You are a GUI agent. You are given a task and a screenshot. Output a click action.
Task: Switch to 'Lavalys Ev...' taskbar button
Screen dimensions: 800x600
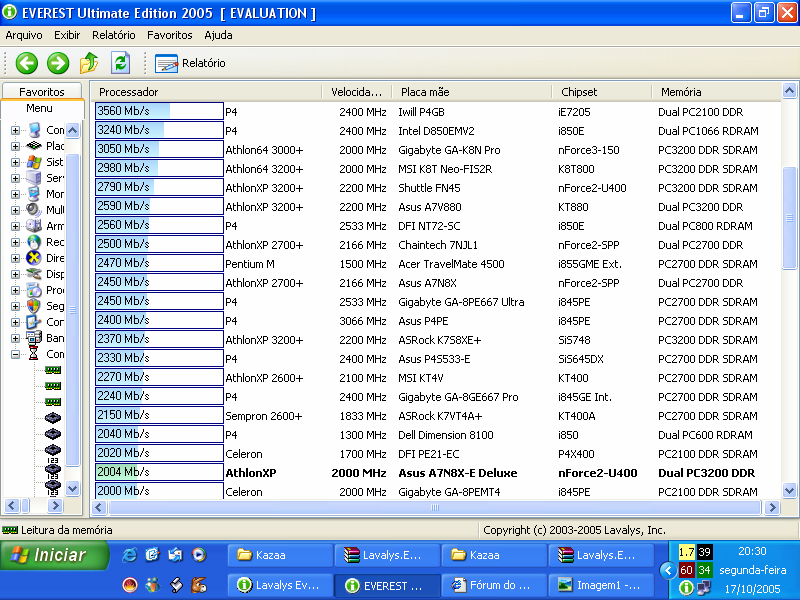[280, 585]
